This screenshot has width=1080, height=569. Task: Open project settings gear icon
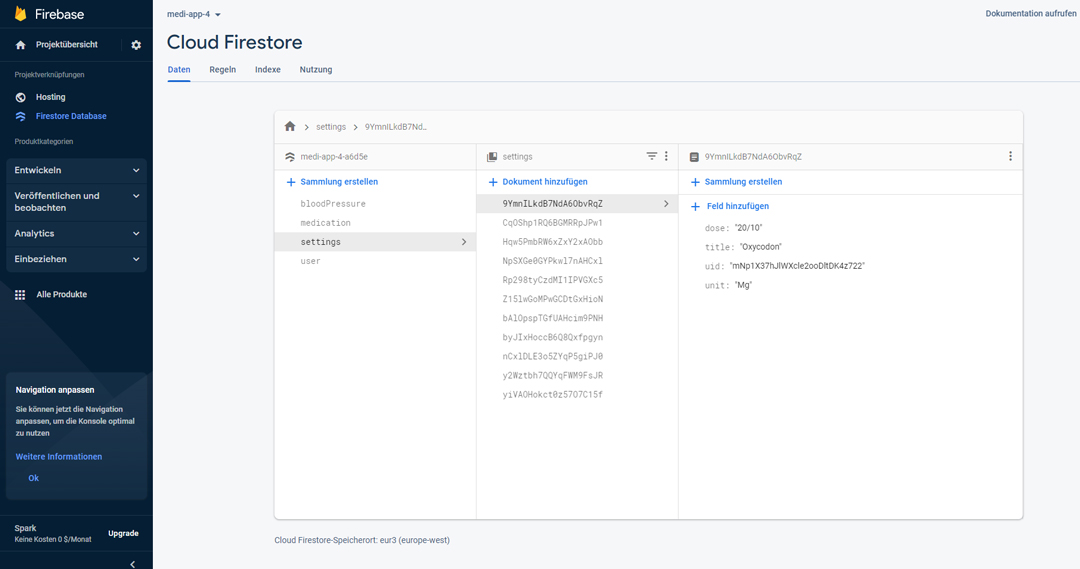coord(136,45)
